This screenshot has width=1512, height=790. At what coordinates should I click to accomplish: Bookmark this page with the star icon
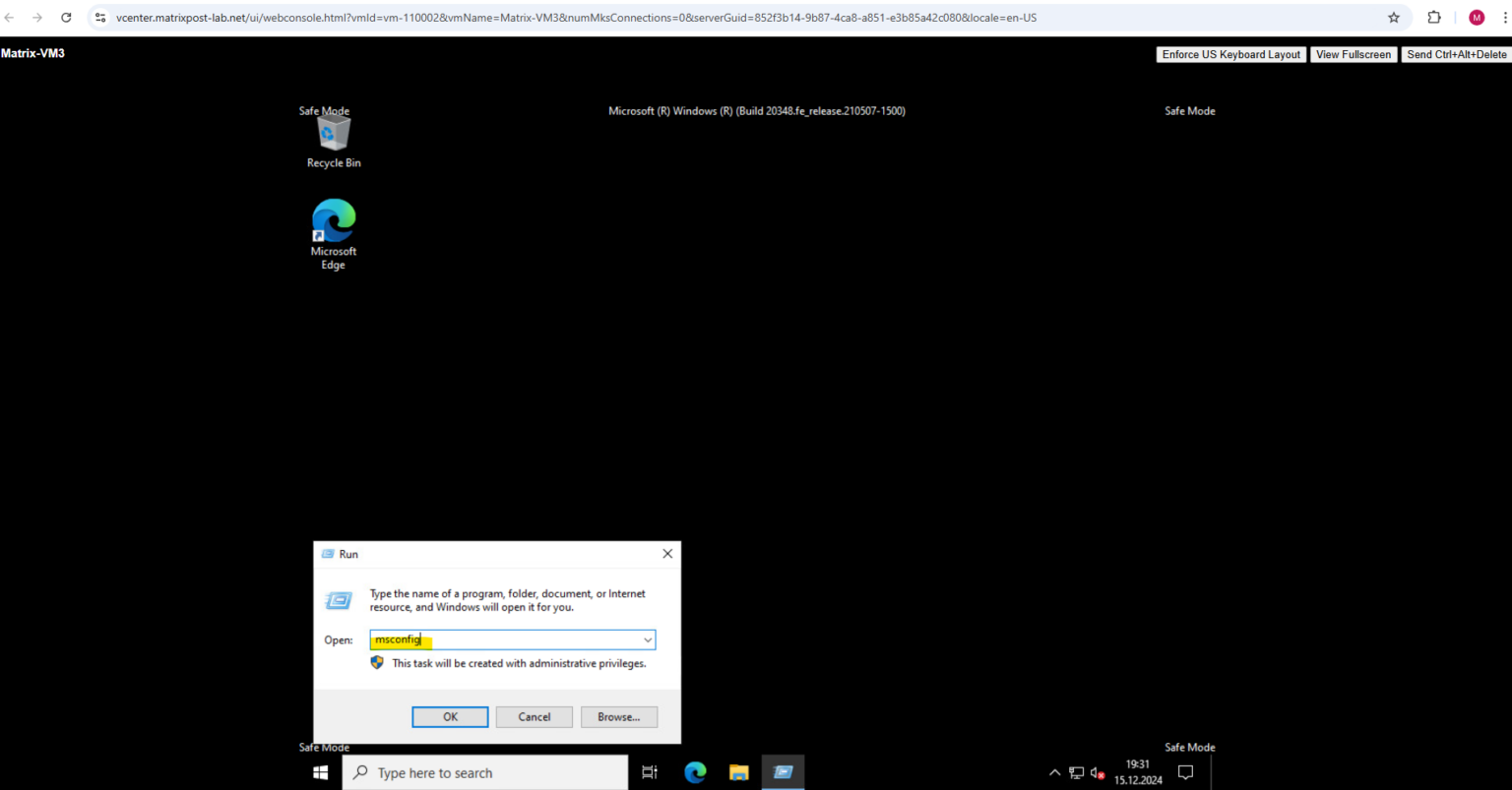[x=1393, y=17]
